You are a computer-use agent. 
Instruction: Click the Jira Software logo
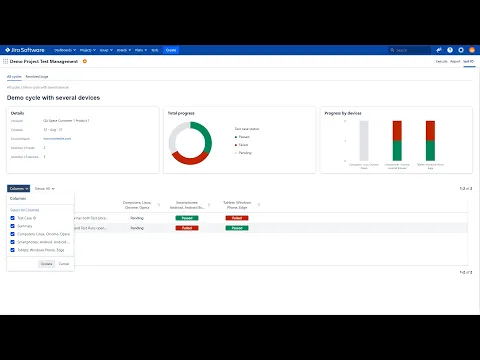click(x=25, y=50)
